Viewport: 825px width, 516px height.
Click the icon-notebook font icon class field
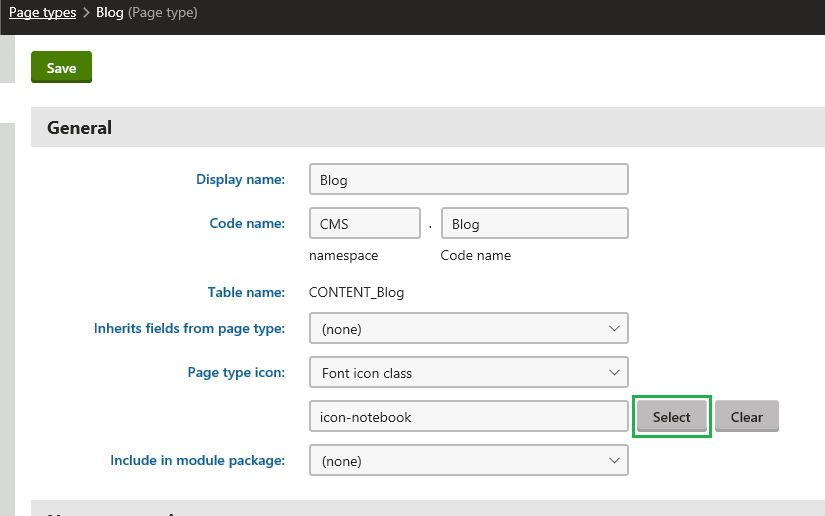pyautogui.click(x=469, y=417)
